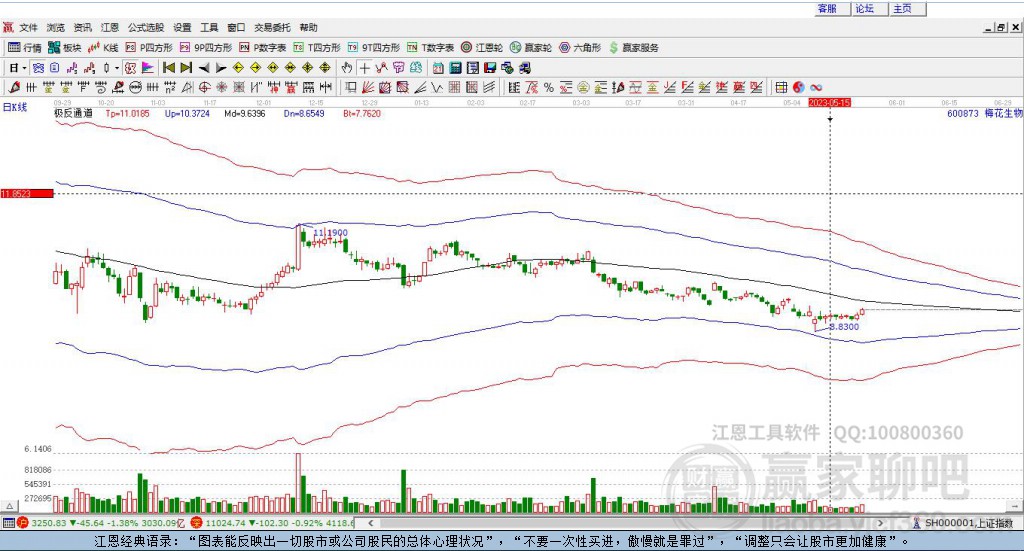This screenshot has width=1024, height=551.
Task: Click the 论坛 link
Action: click(865, 8)
